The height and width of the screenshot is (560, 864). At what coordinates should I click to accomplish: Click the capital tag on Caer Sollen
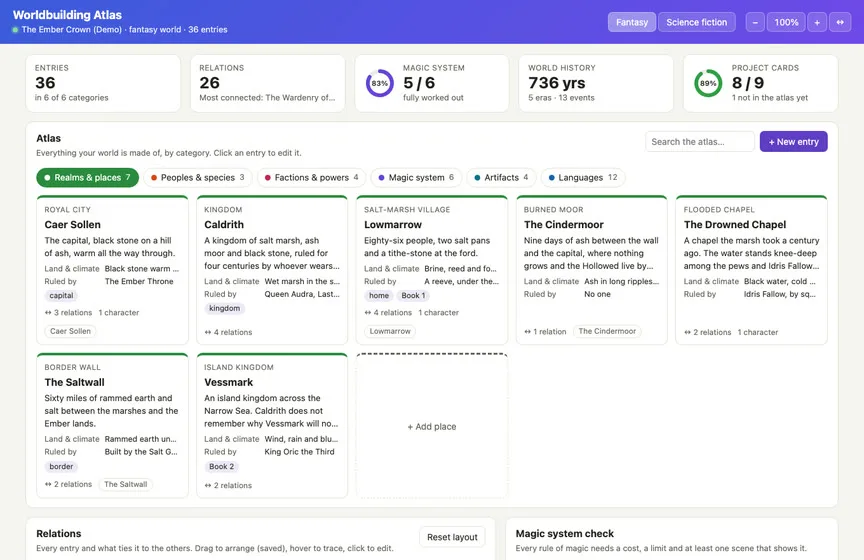click(61, 295)
